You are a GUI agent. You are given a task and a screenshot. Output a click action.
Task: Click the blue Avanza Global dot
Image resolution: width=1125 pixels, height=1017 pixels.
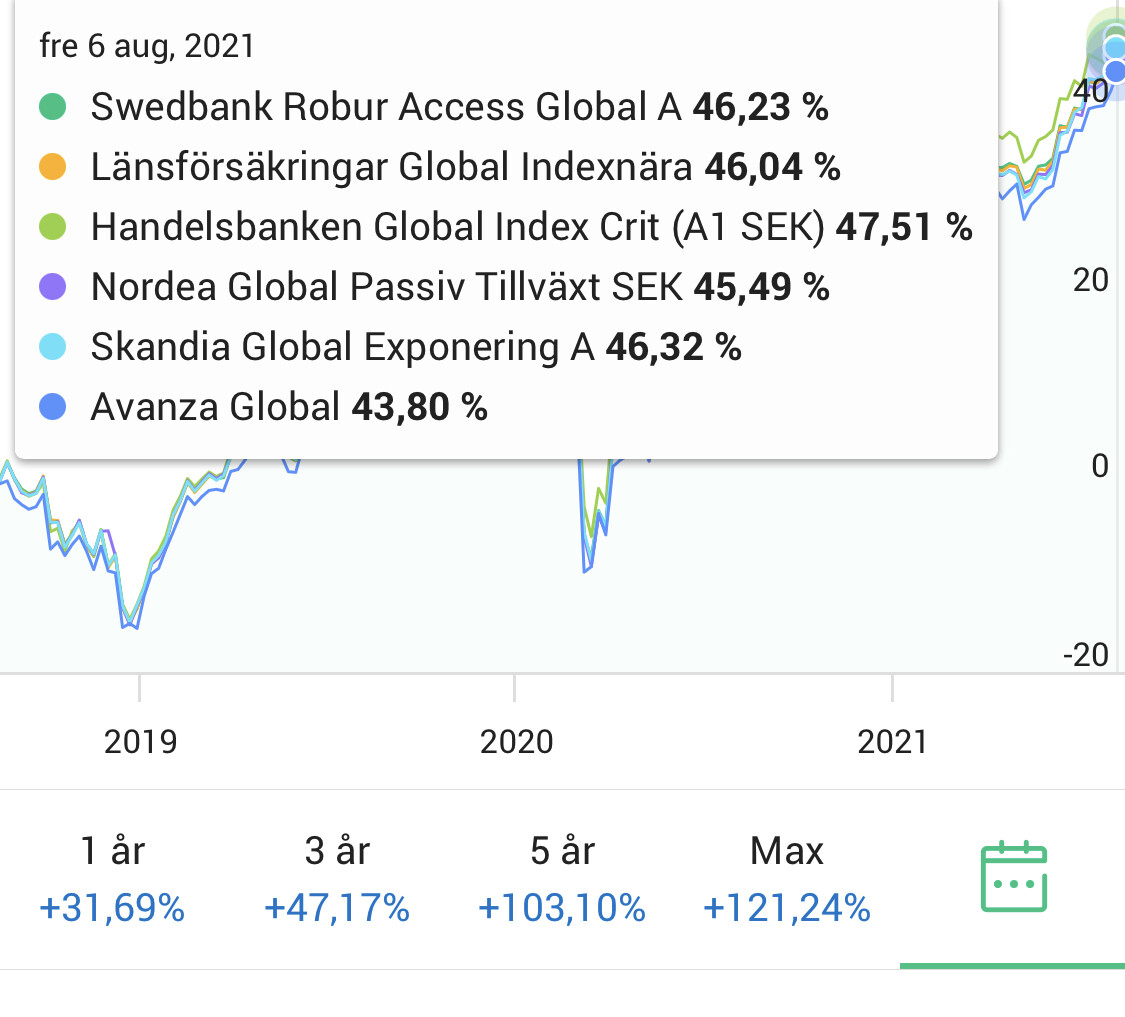[x=53, y=407]
